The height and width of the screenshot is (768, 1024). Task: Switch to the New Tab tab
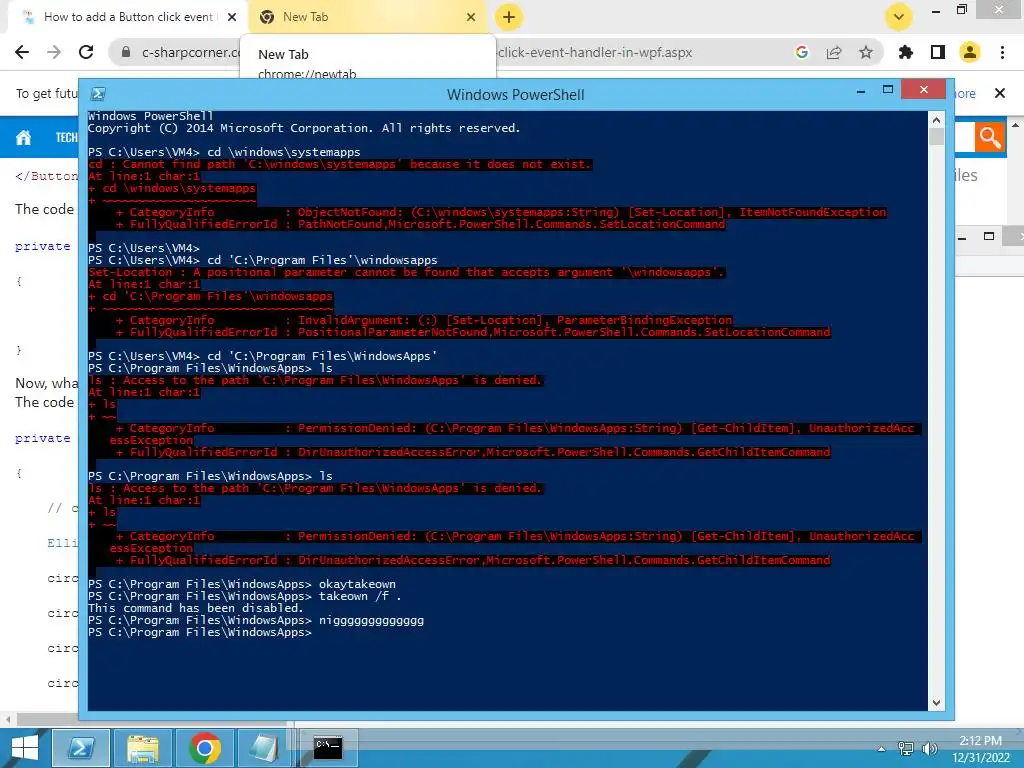pyautogui.click(x=368, y=17)
